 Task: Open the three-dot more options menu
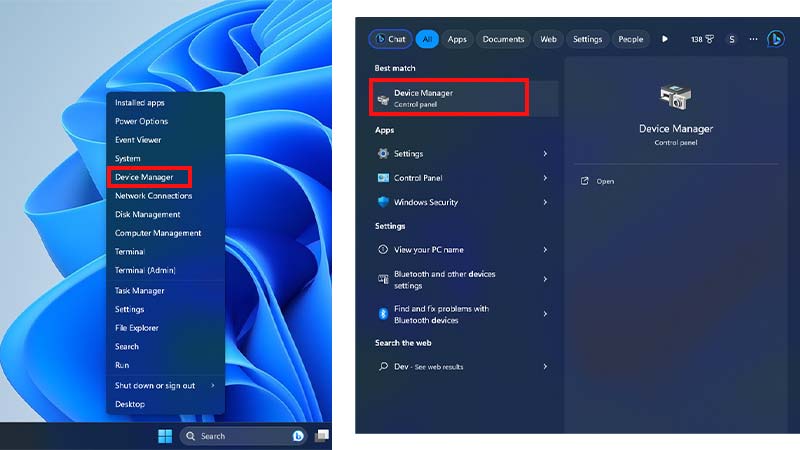pyautogui.click(x=753, y=39)
